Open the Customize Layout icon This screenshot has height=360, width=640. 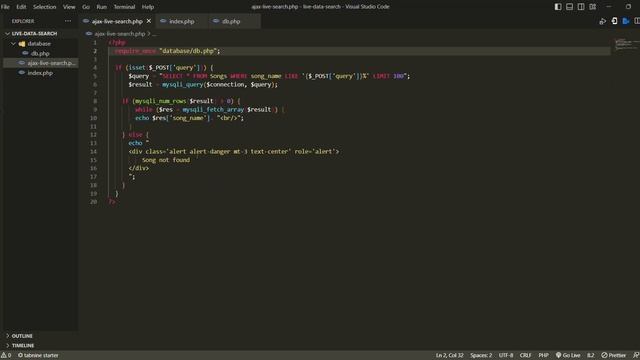click(592, 7)
